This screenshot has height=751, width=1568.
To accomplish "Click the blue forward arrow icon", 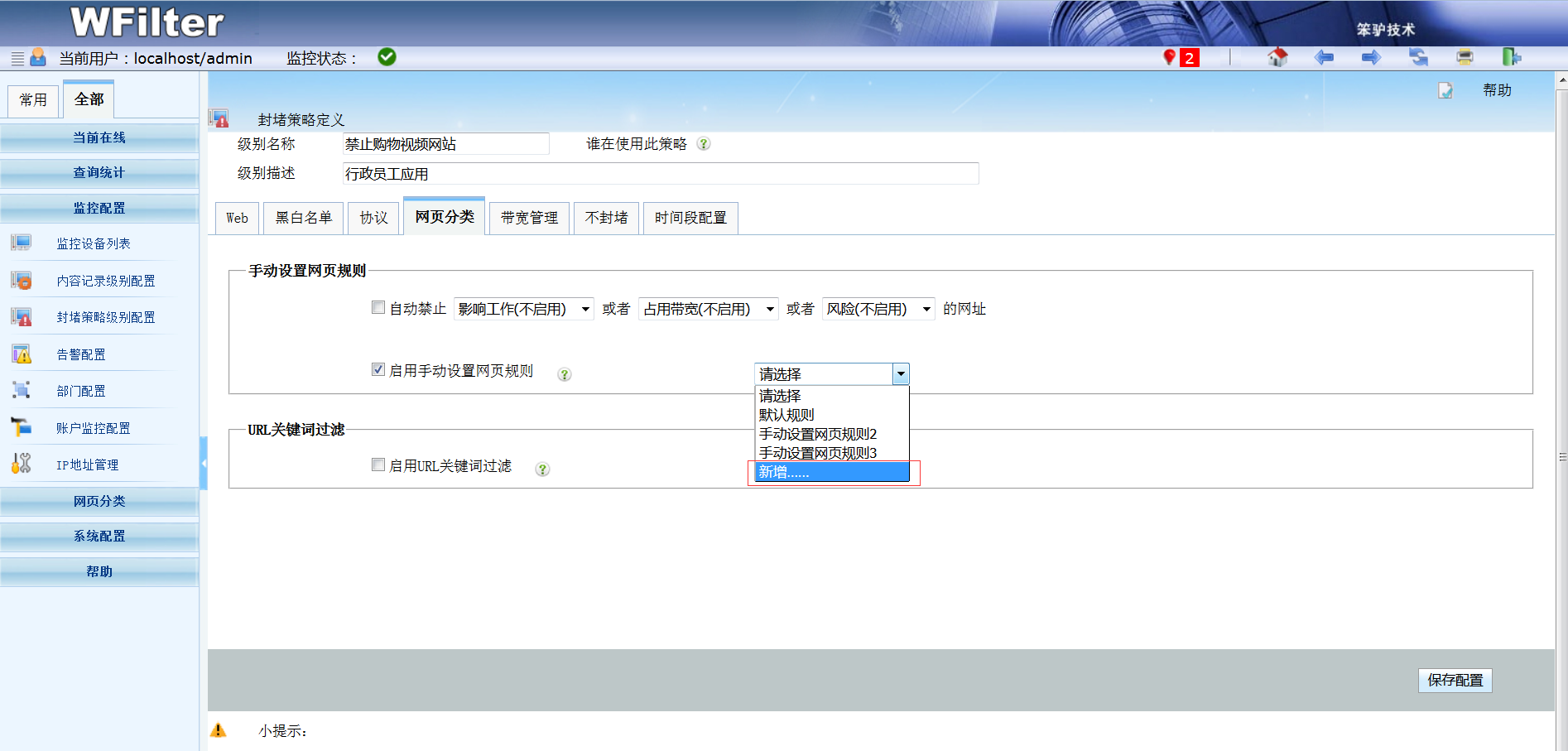I will click(1371, 57).
